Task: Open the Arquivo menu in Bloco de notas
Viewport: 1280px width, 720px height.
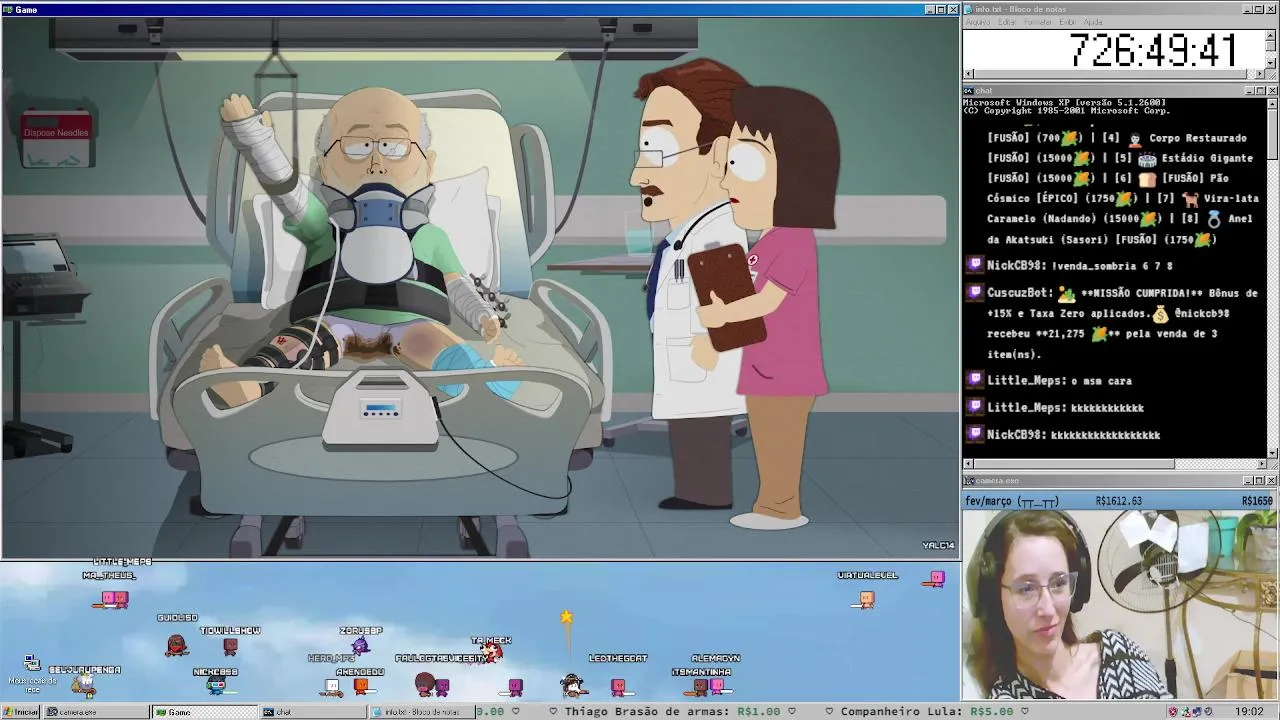Action: [x=978, y=22]
